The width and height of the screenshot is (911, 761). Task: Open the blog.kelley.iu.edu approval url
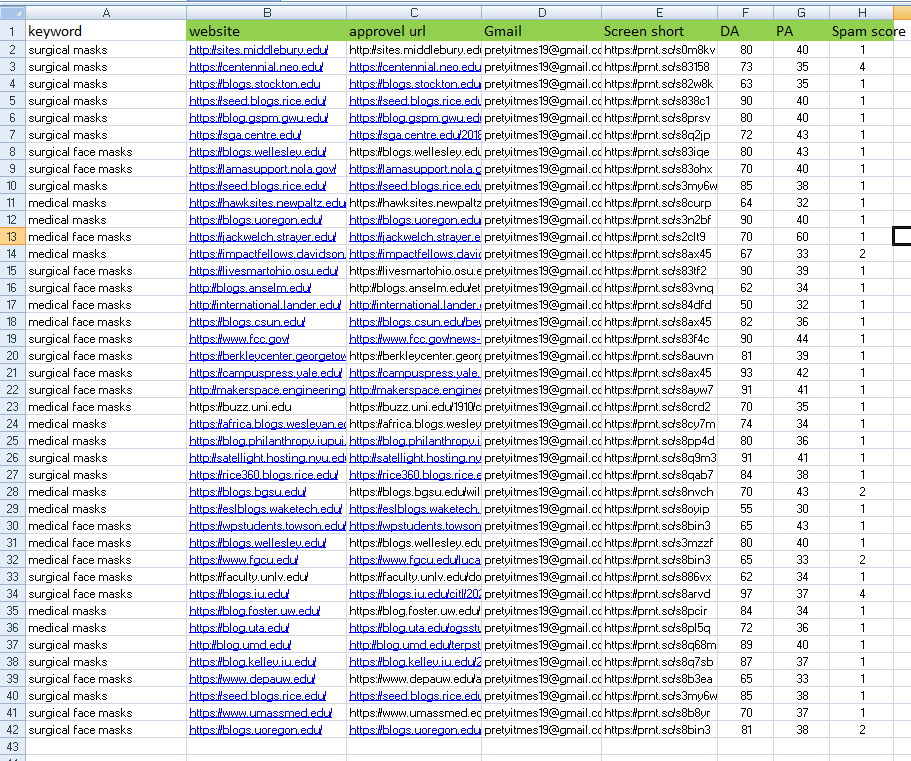pos(411,660)
